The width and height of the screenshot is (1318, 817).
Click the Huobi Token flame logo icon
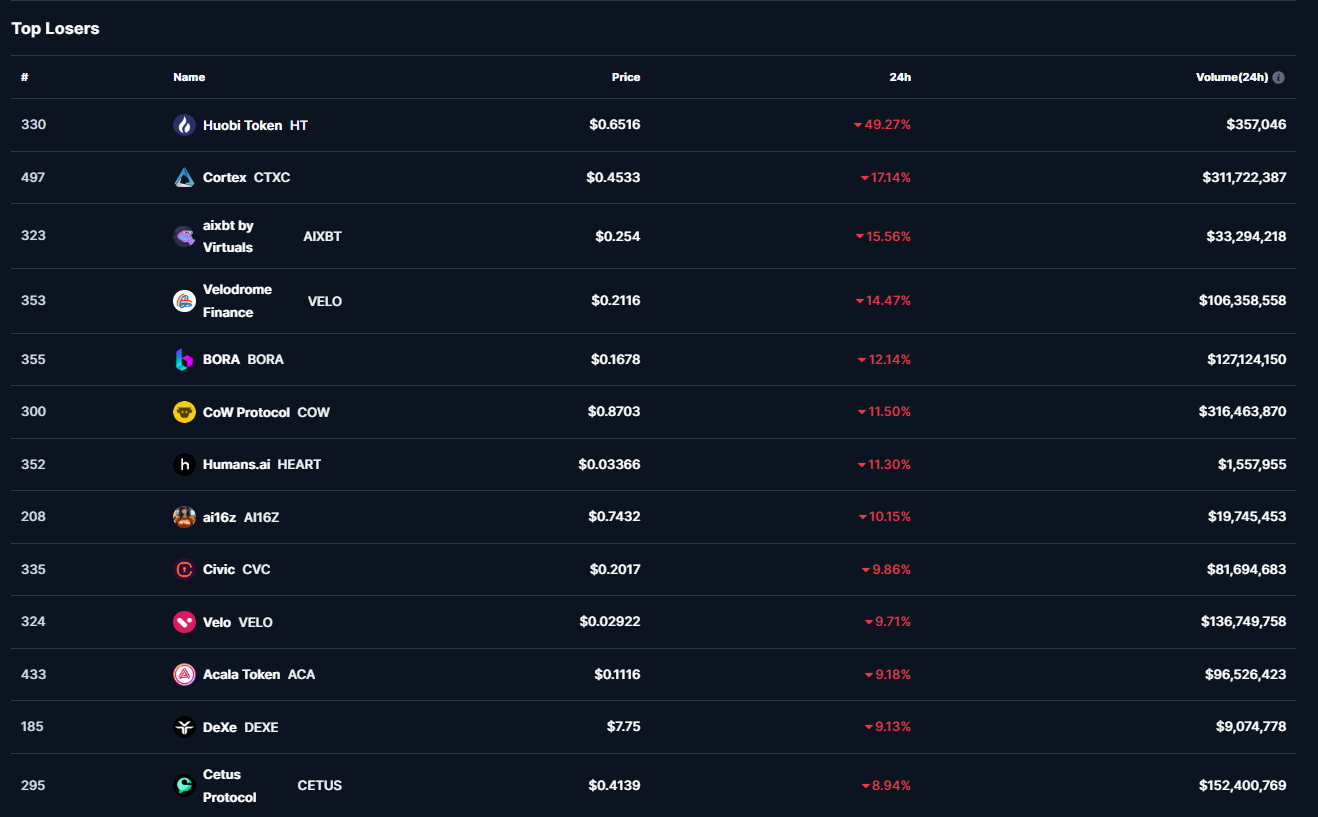click(184, 125)
